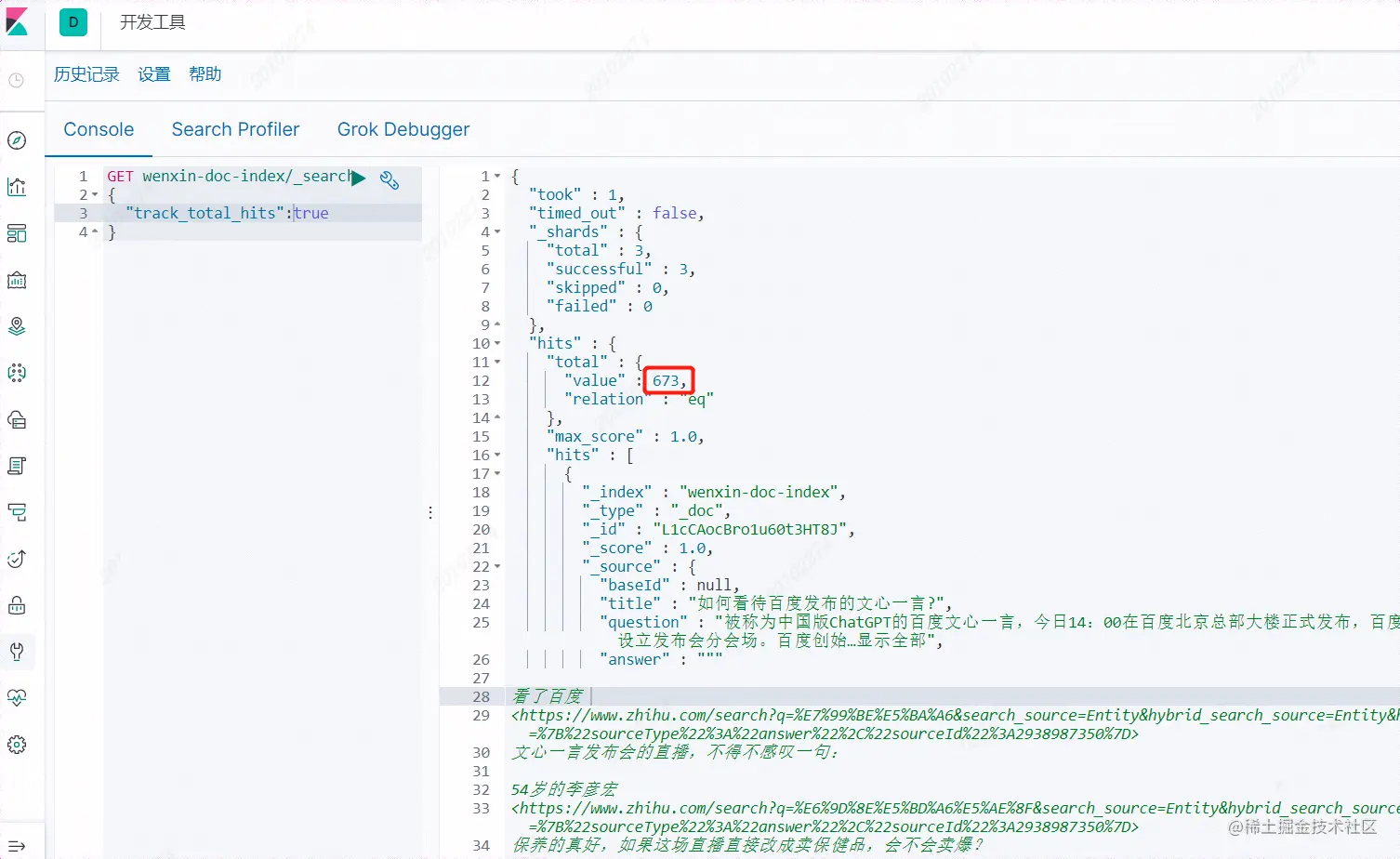This screenshot has height=859, width=1400.
Task: Collapse the total object at line 11
Action: pyautogui.click(x=497, y=363)
